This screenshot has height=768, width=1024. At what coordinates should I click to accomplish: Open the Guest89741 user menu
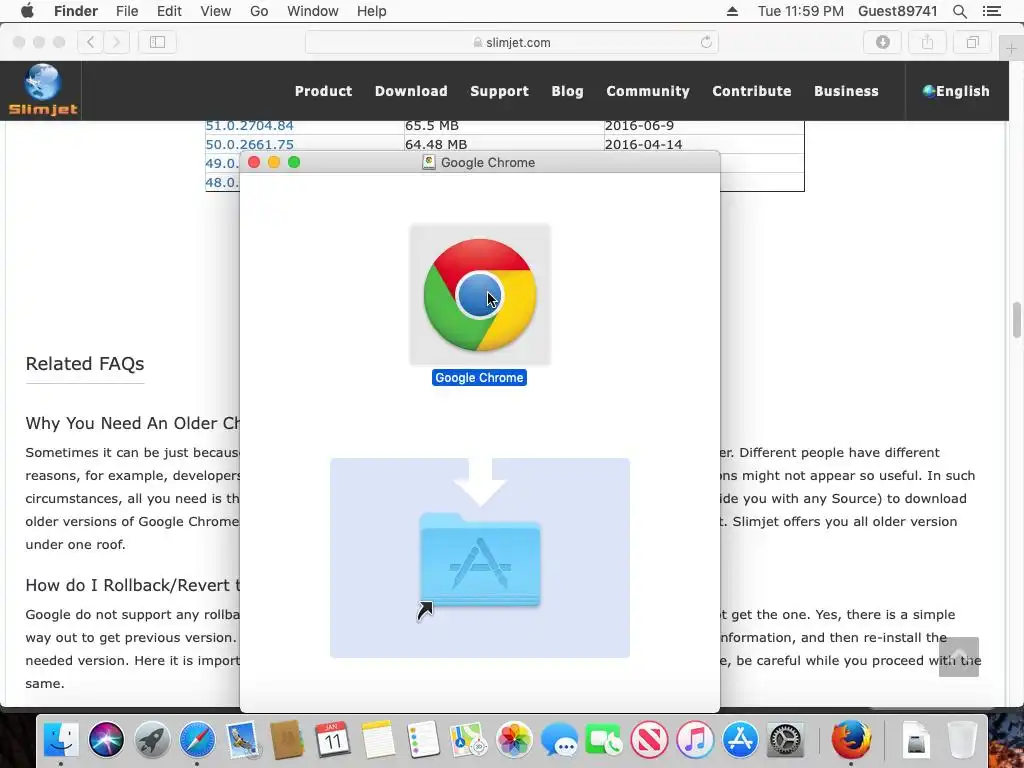pos(897,11)
